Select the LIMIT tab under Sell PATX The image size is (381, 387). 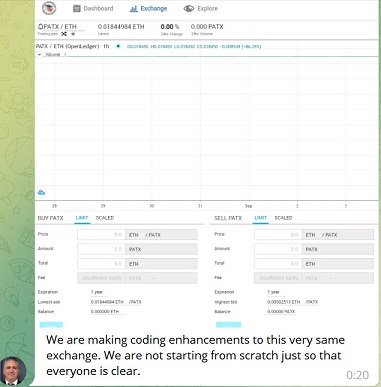point(261,218)
